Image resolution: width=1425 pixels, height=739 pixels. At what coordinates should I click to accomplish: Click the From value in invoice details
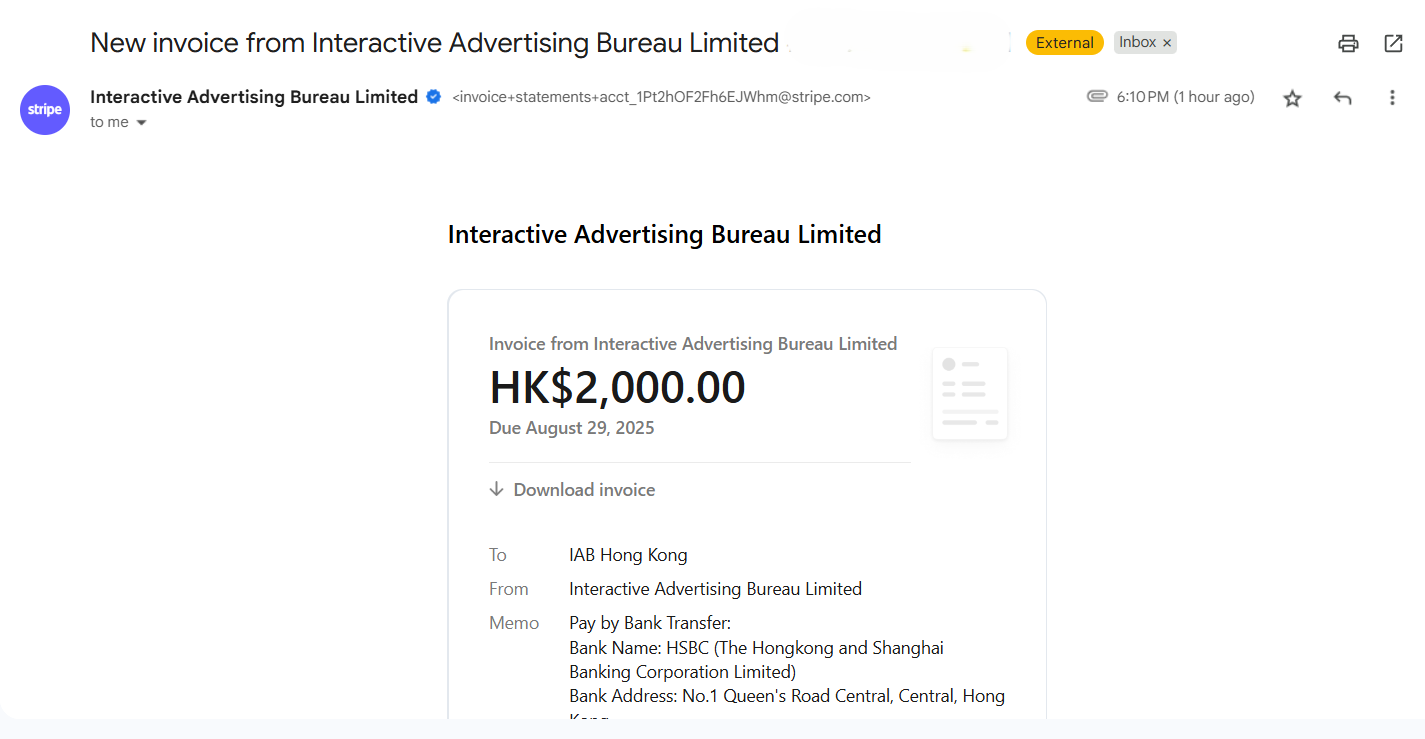(715, 589)
